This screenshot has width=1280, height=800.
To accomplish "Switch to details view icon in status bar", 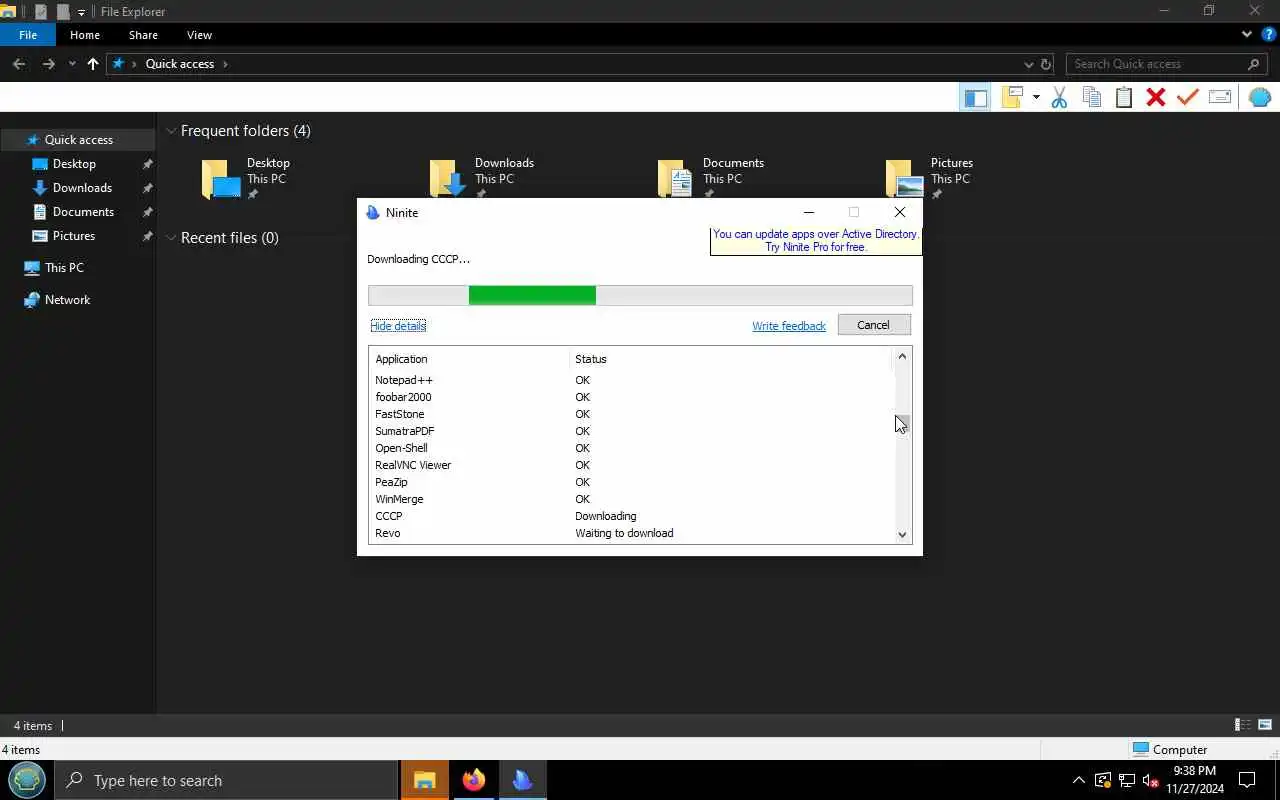I will (1243, 725).
